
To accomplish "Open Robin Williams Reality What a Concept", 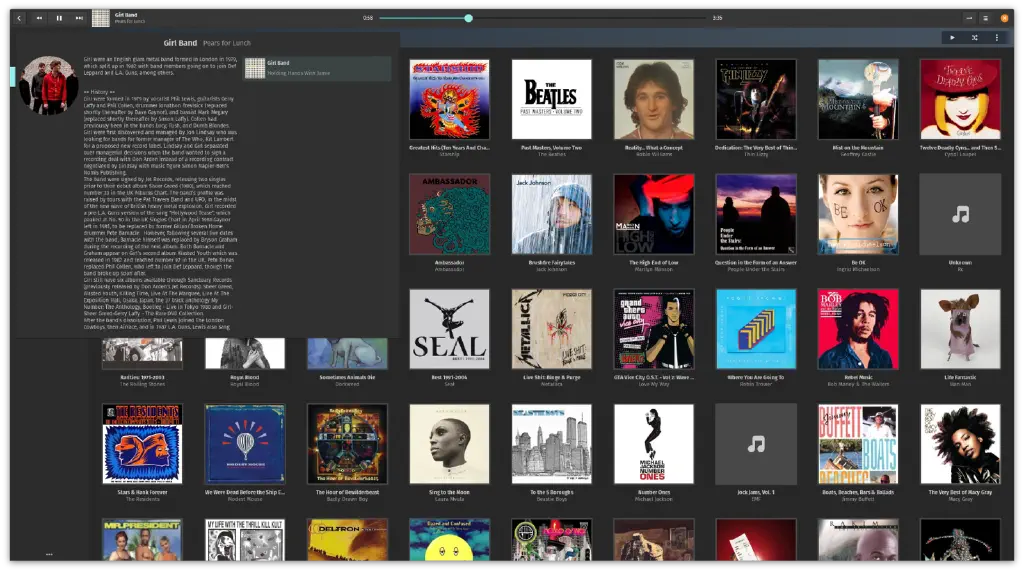I will point(654,99).
